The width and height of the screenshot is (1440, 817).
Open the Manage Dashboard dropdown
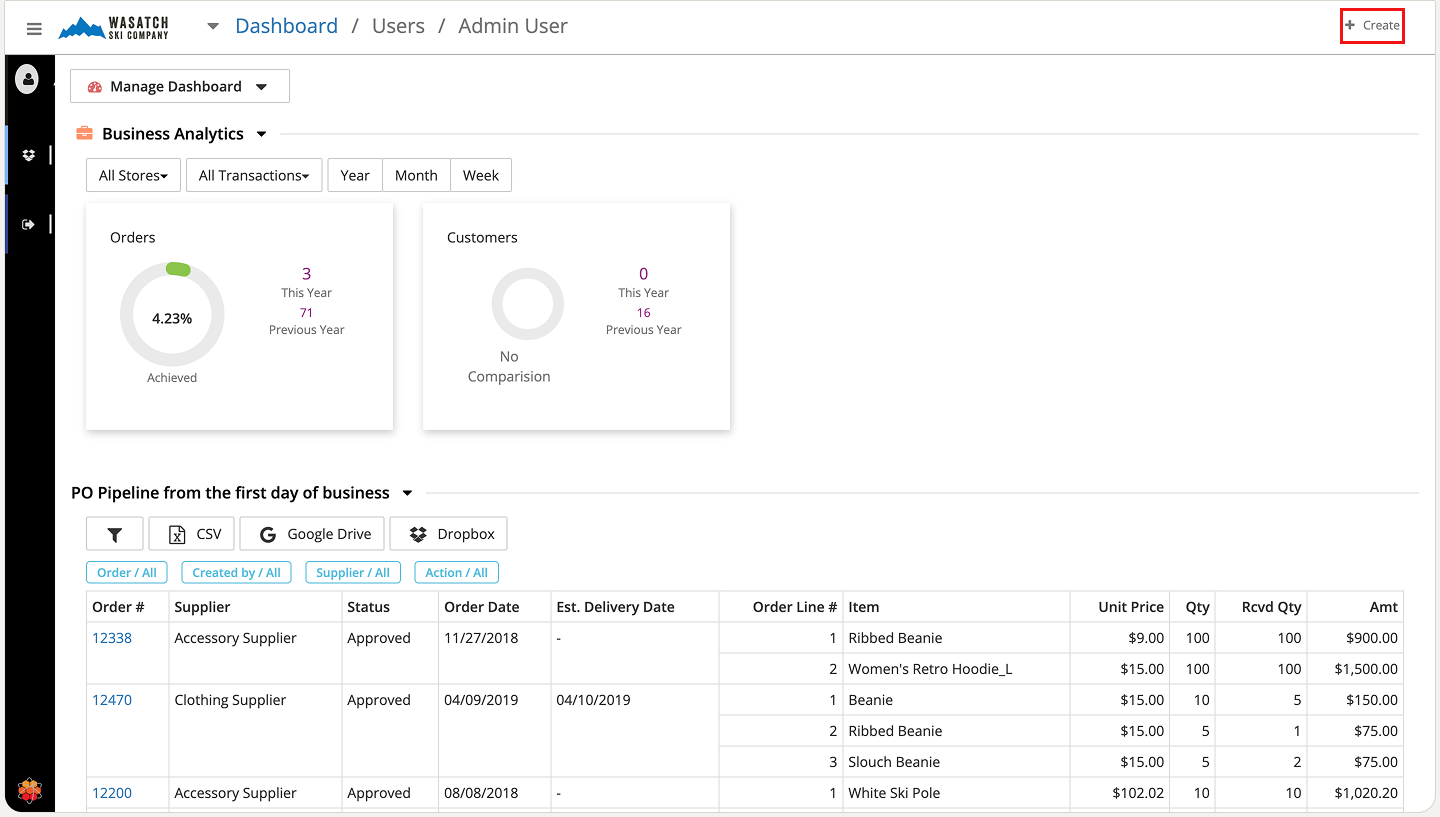point(180,86)
